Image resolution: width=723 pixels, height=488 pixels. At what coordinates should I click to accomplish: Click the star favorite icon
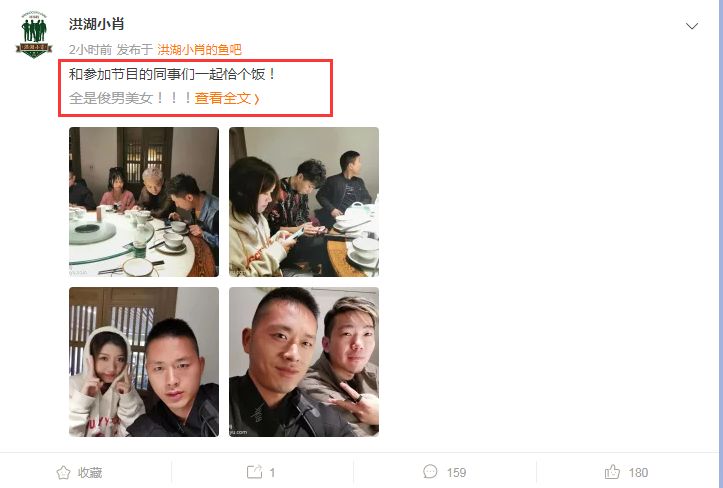pos(63,472)
